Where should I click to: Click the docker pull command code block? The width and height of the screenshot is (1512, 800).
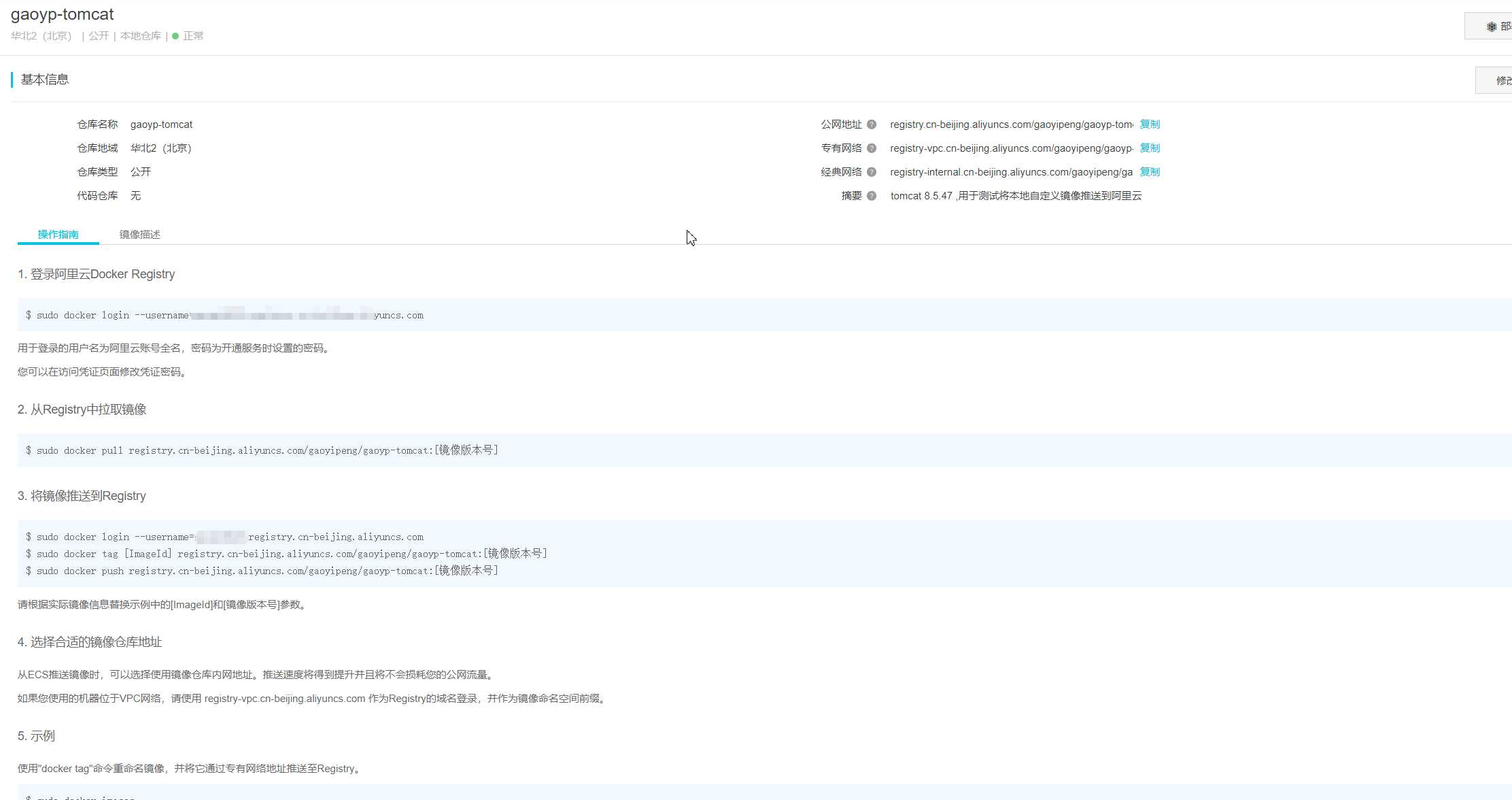click(x=262, y=450)
